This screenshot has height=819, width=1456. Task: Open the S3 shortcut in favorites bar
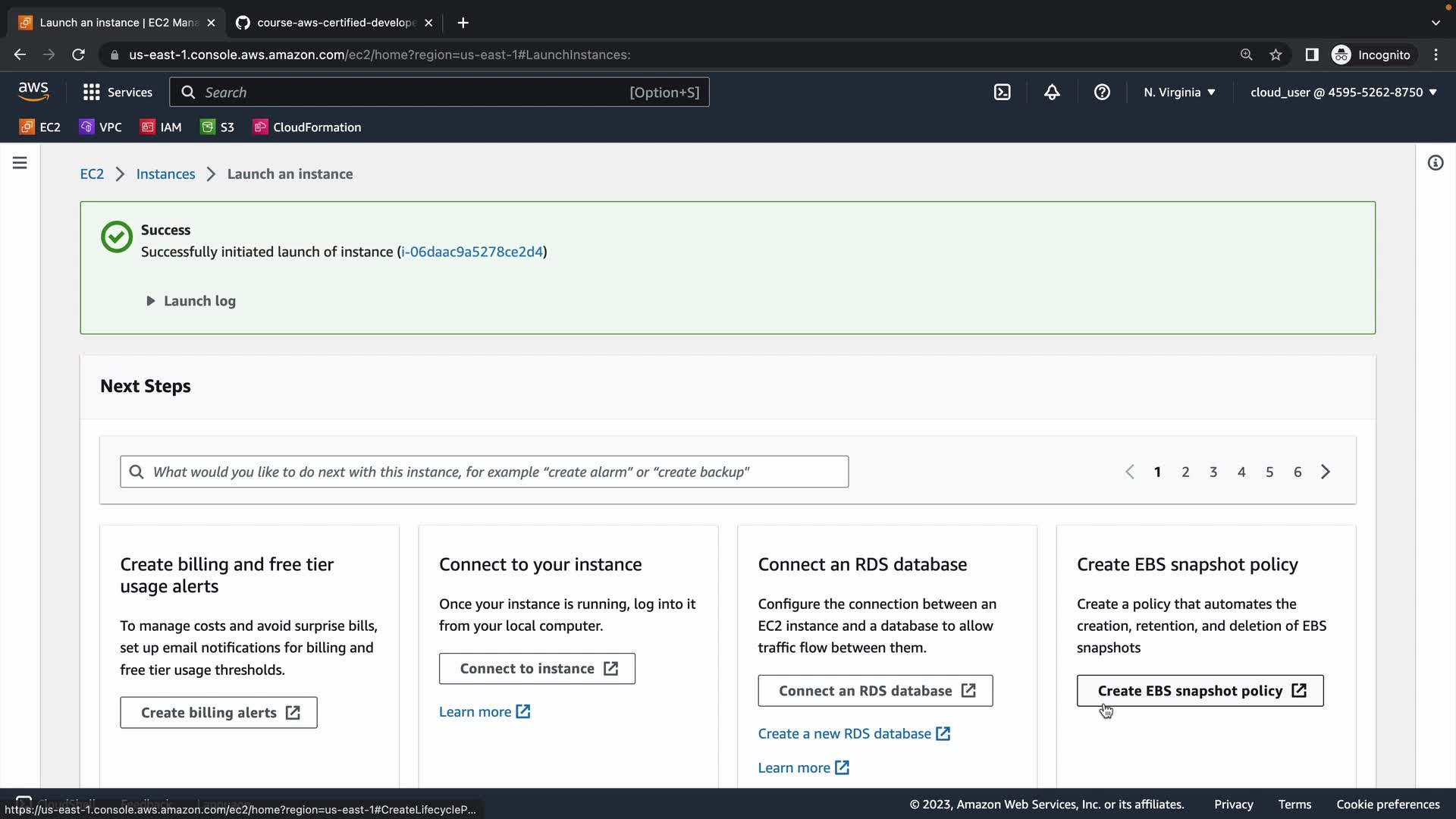218,127
